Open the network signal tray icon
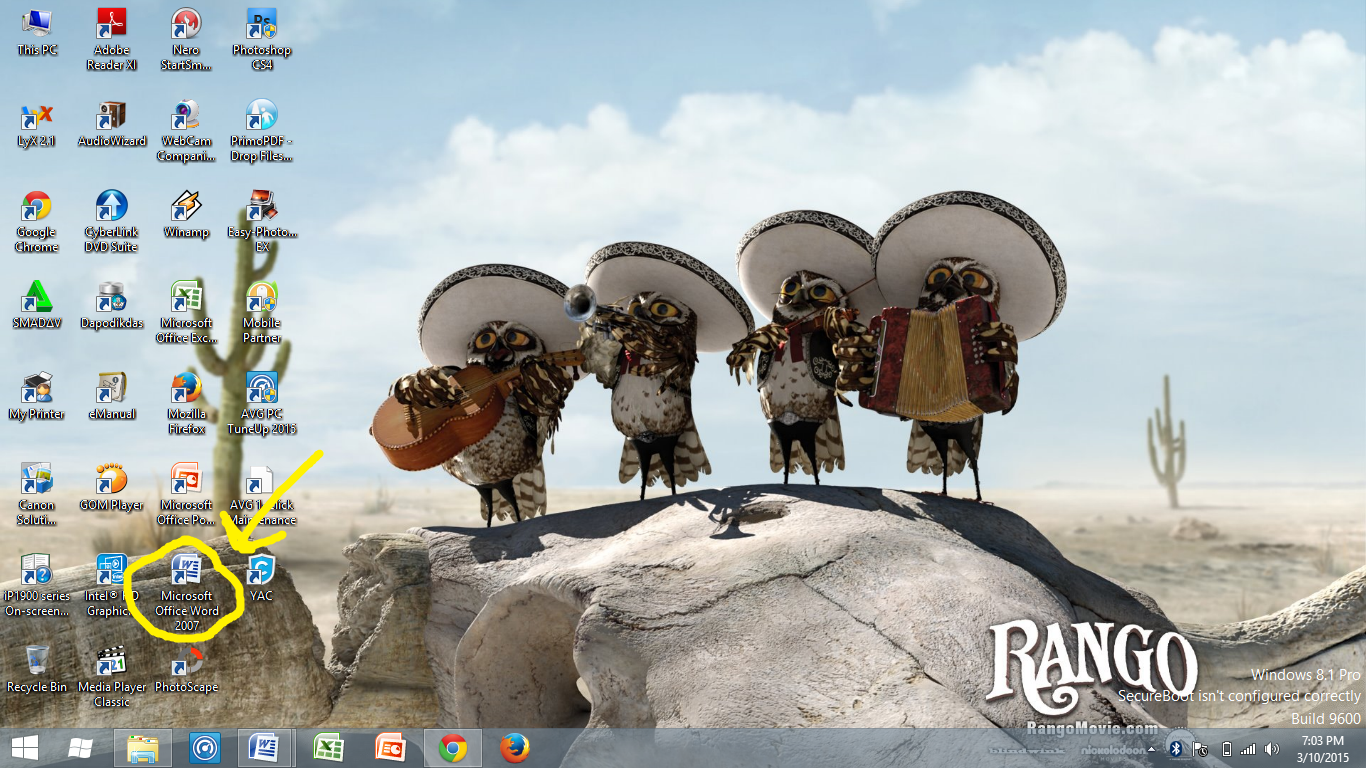 1248,748
